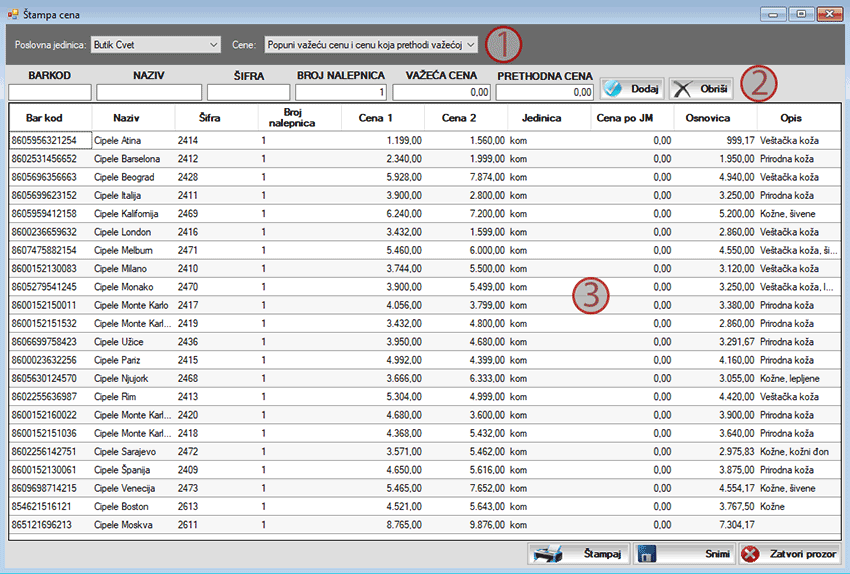The height and width of the screenshot is (574, 850).
Task: Select the Cipele Italija name cell
Action: (x=133, y=195)
